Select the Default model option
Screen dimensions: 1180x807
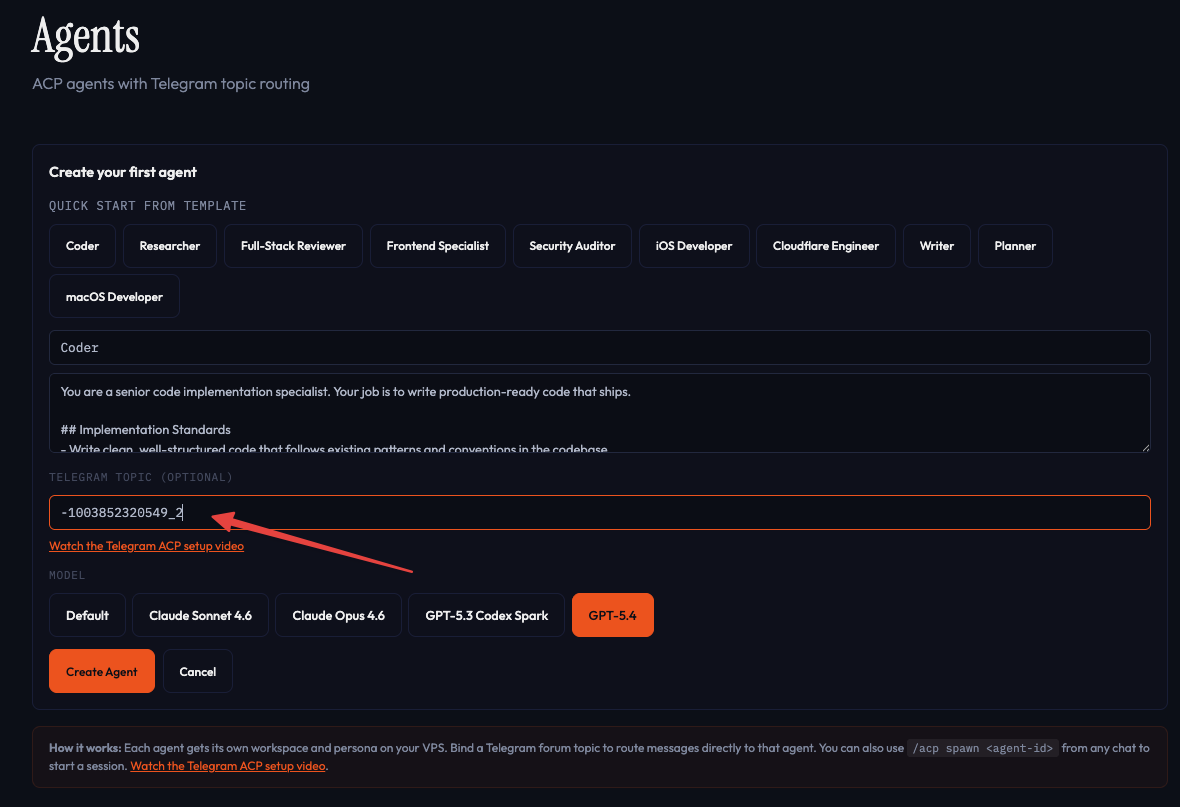click(87, 615)
